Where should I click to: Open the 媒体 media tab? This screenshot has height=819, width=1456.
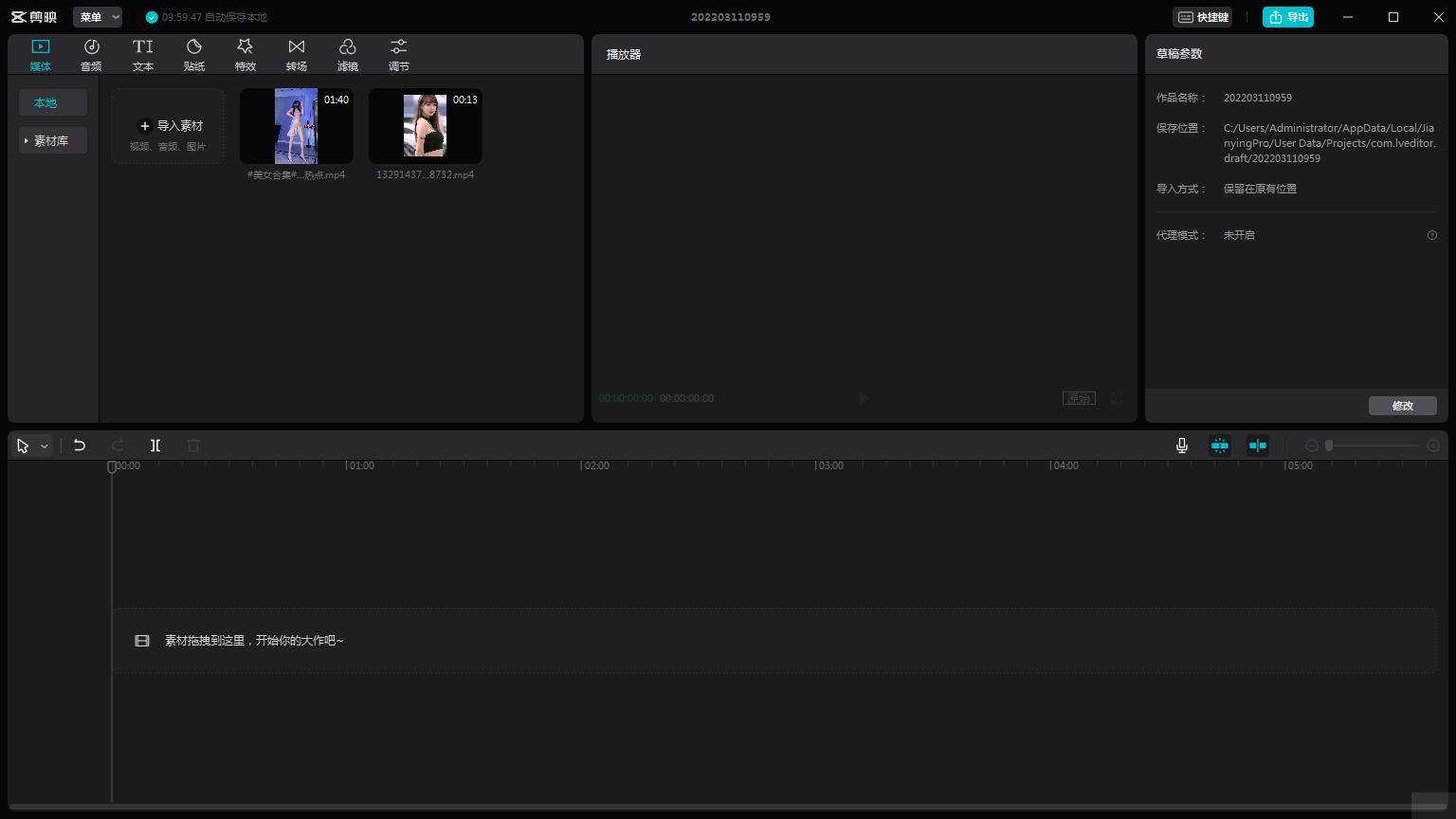[40, 55]
